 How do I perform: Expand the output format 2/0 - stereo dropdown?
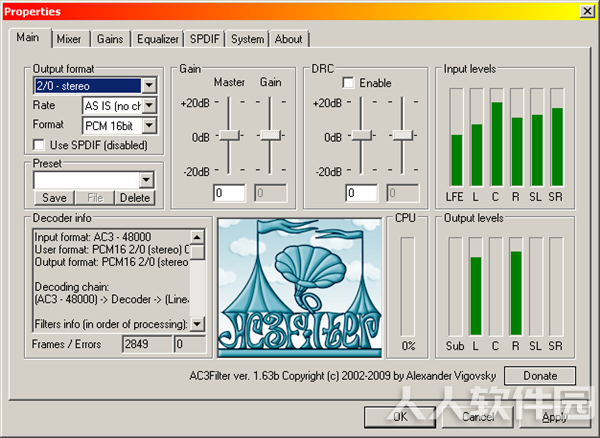click(x=149, y=85)
